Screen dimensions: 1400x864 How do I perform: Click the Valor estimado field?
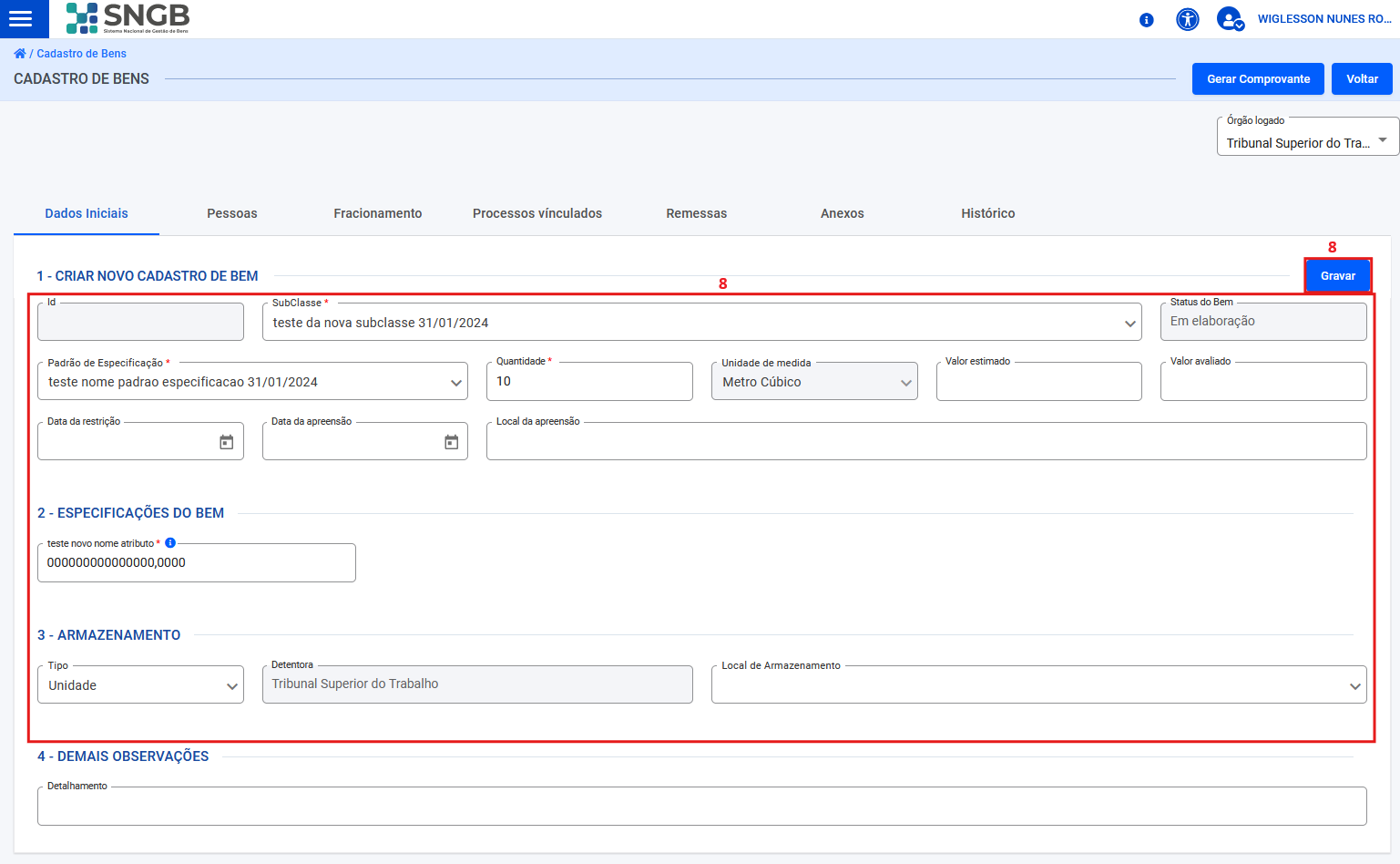click(x=1038, y=381)
